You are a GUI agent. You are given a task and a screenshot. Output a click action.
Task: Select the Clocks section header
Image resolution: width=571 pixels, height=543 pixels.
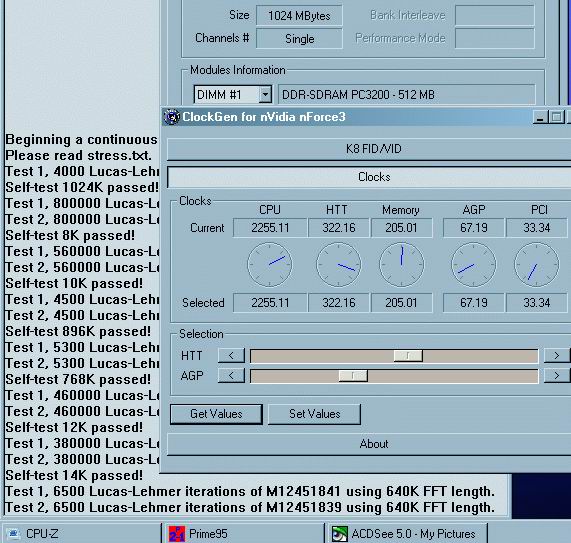(369, 177)
